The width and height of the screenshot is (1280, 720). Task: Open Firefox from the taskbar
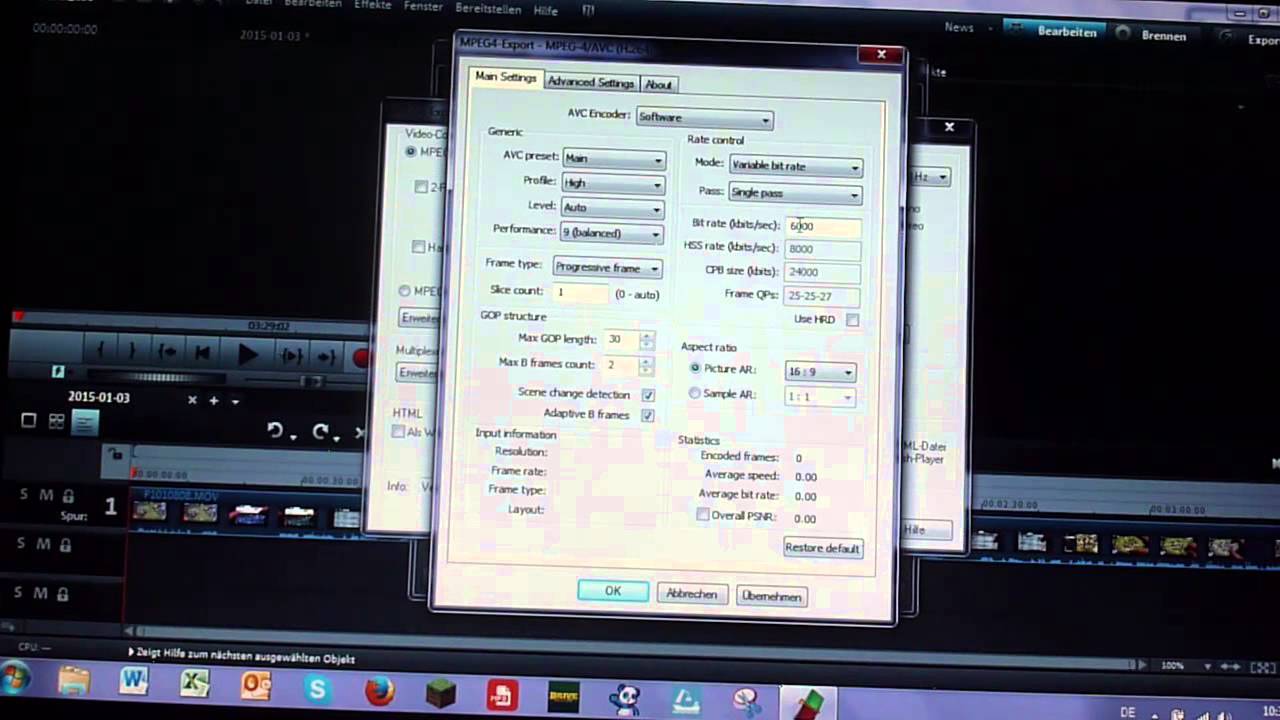[x=379, y=690]
